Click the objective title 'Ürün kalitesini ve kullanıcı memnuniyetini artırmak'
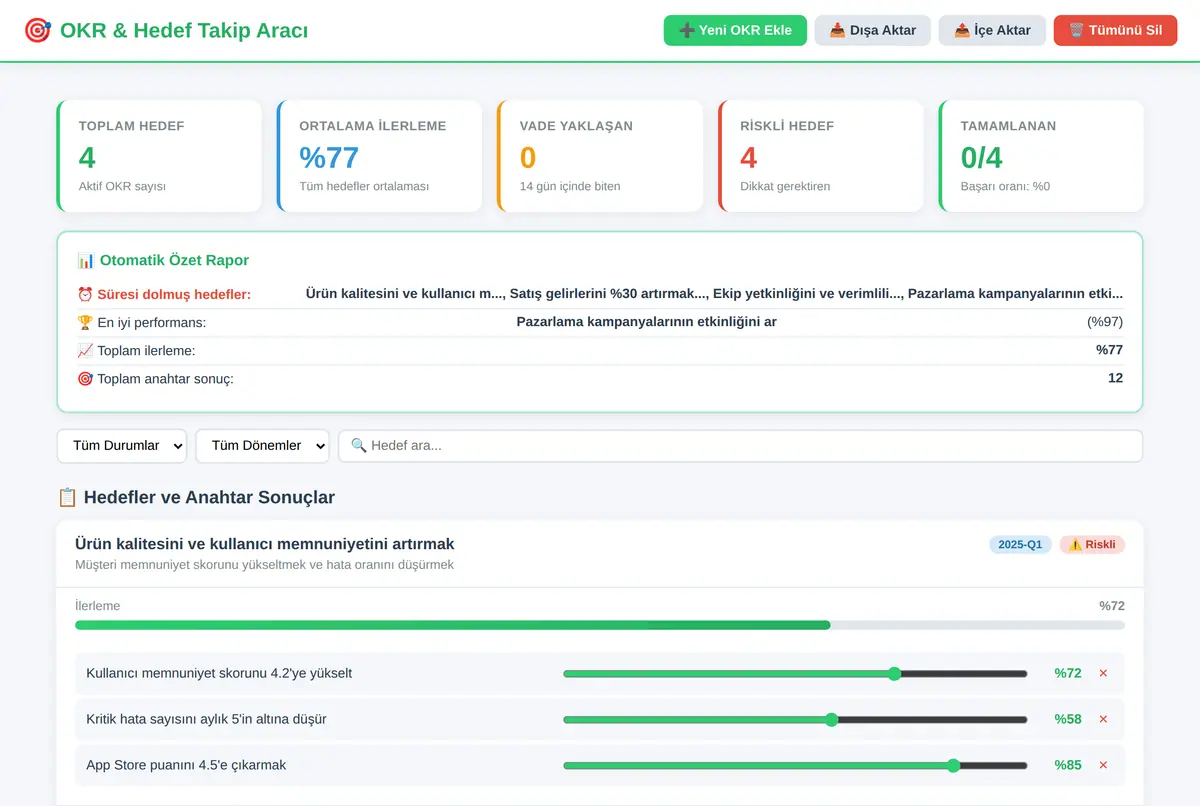1200x806 pixels. click(265, 544)
